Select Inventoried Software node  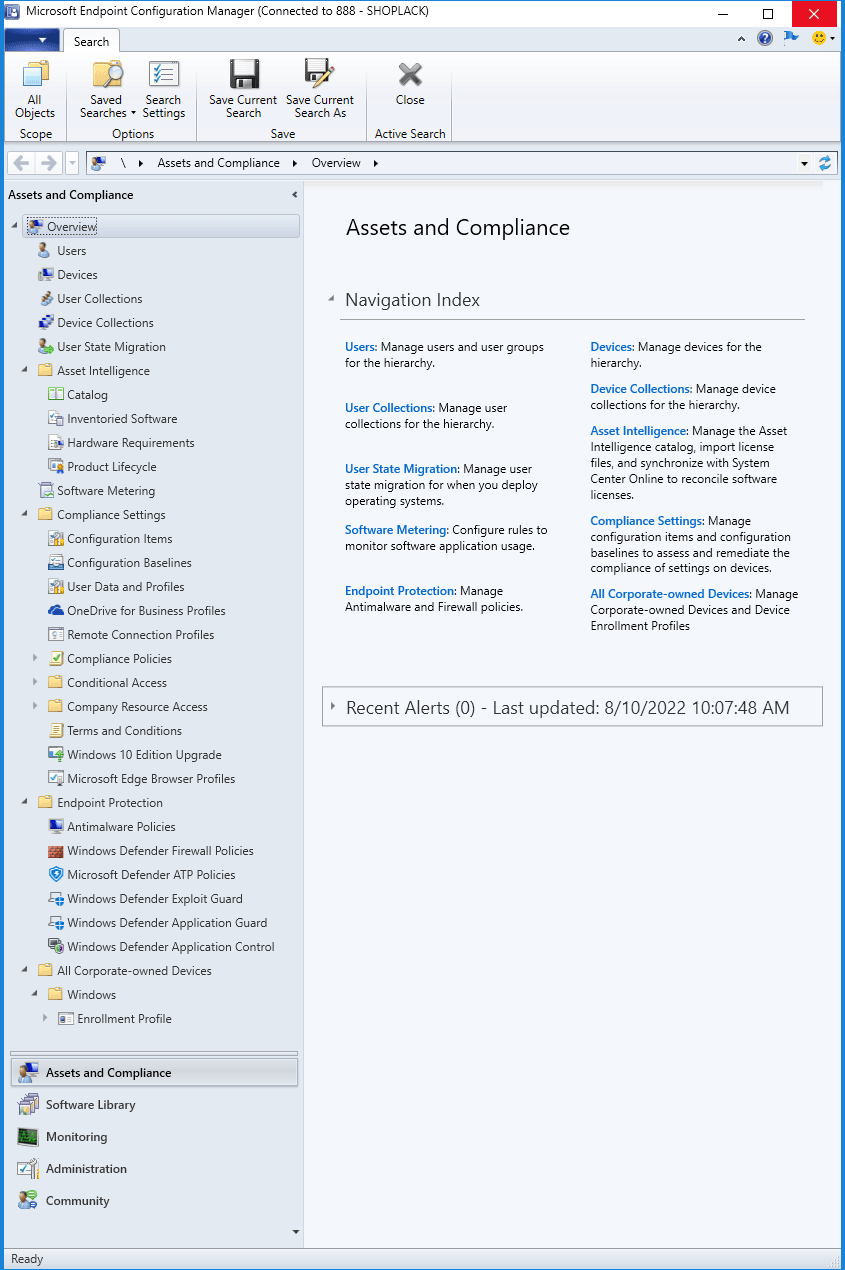coord(122,419)
